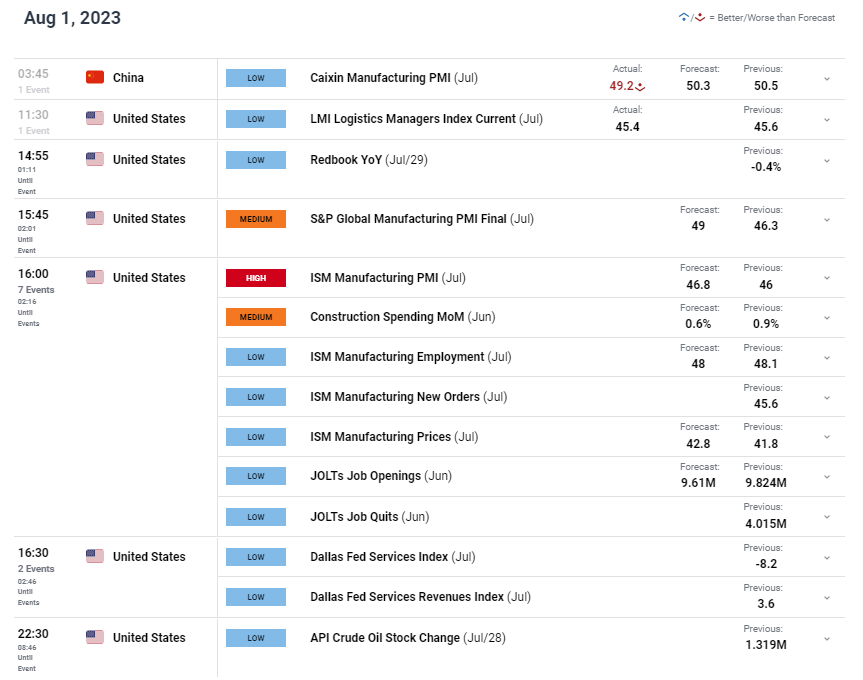Click the HIGH impact badge for ISM Manufacturing PMI
863x680 pixels.
click(256, 278)
